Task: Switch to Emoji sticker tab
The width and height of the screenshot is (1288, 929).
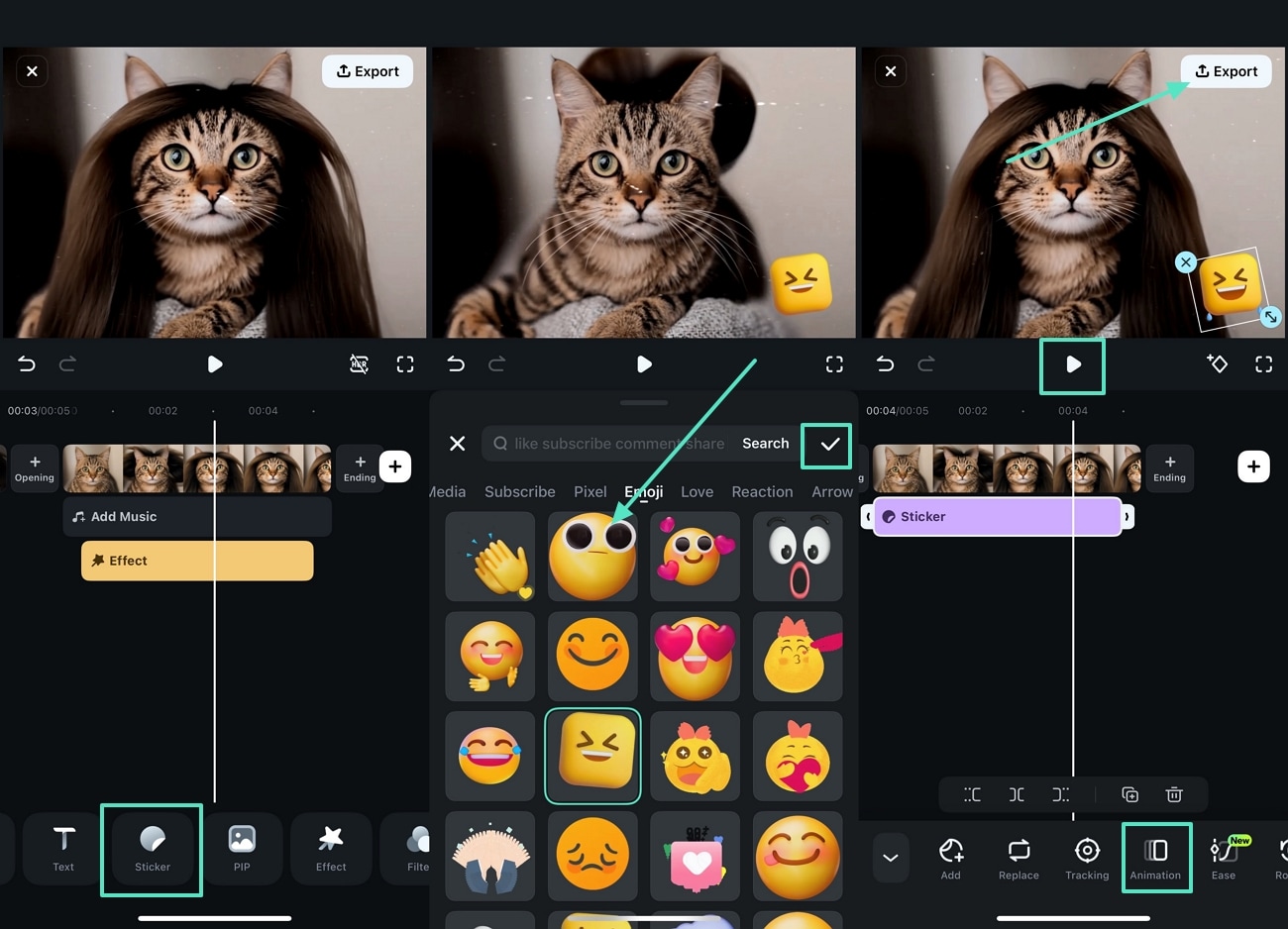Action: tap(644, 492)
